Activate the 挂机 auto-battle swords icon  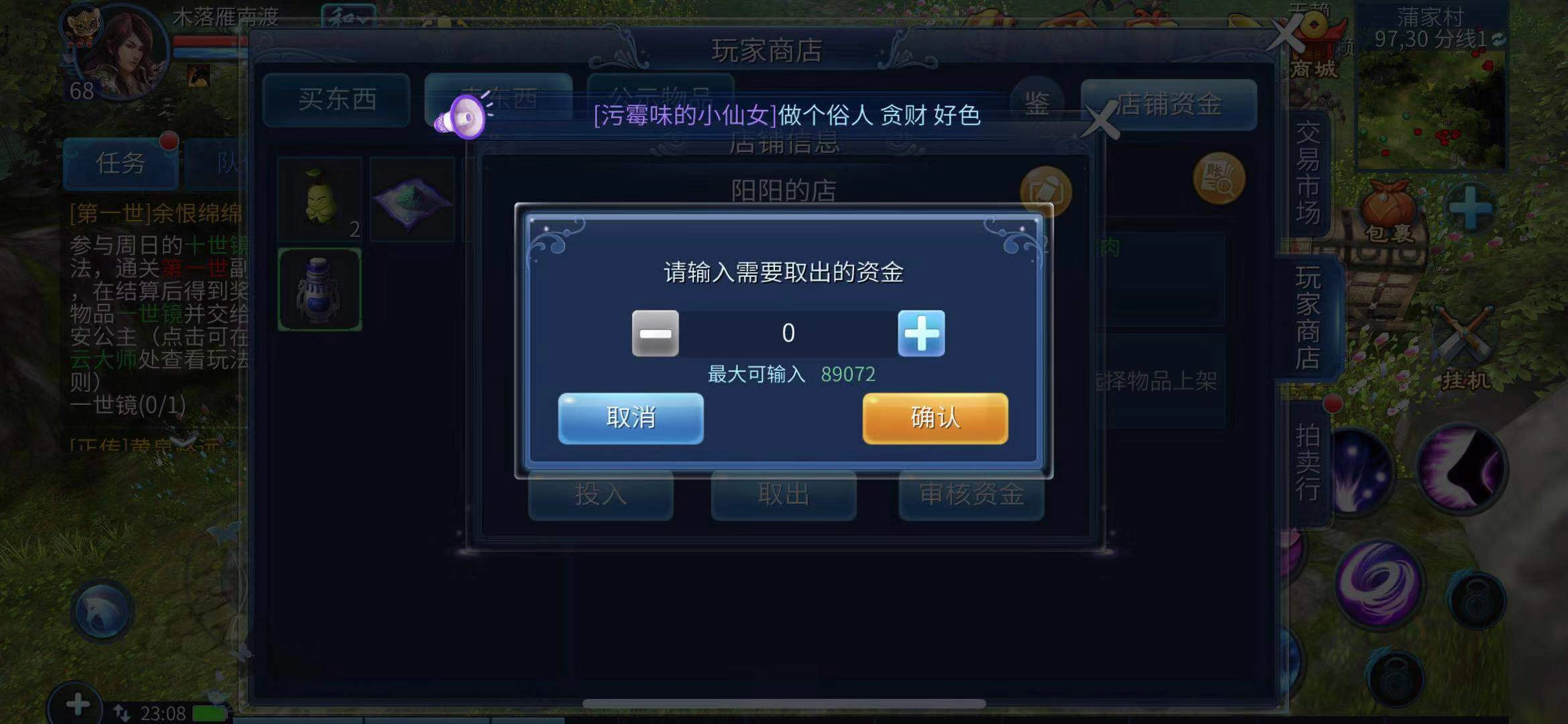1465,349
